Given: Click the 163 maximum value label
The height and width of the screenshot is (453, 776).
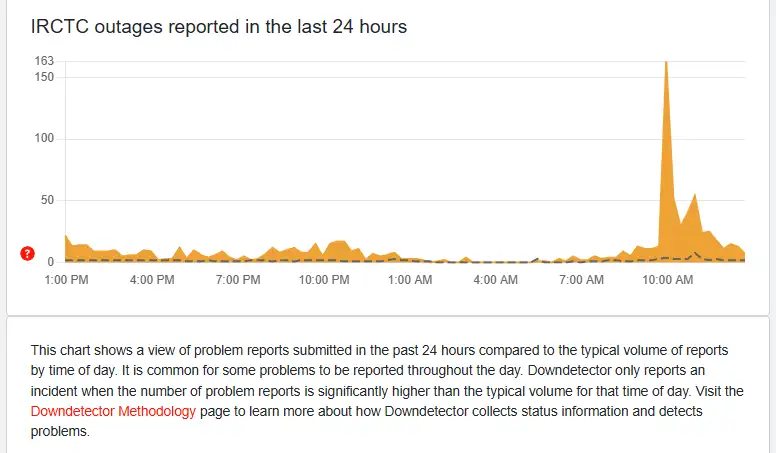Looking at the screenshot, I should coord(43,61).
